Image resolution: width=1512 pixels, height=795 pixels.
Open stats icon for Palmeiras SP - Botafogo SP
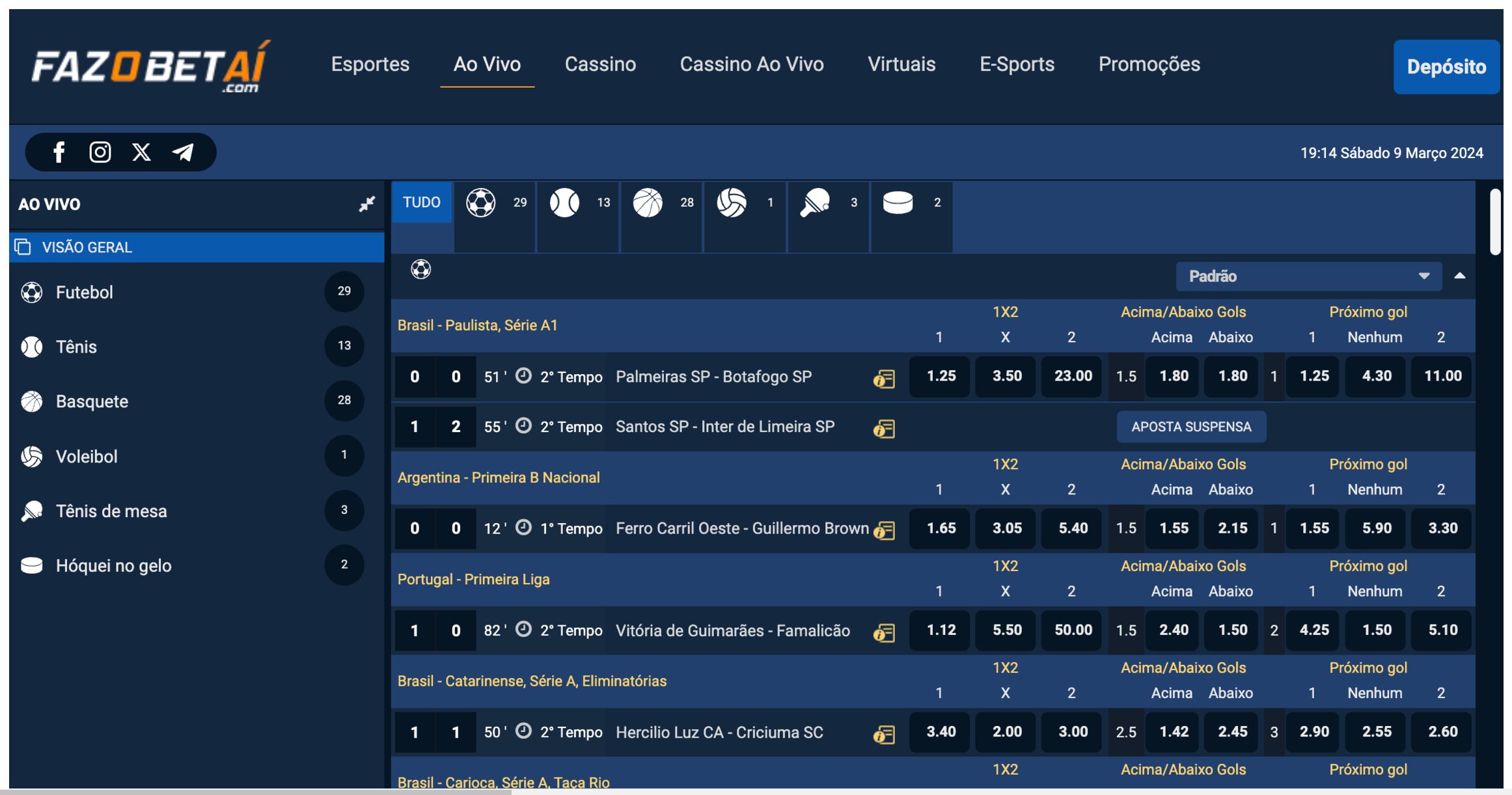coord(884,378)
